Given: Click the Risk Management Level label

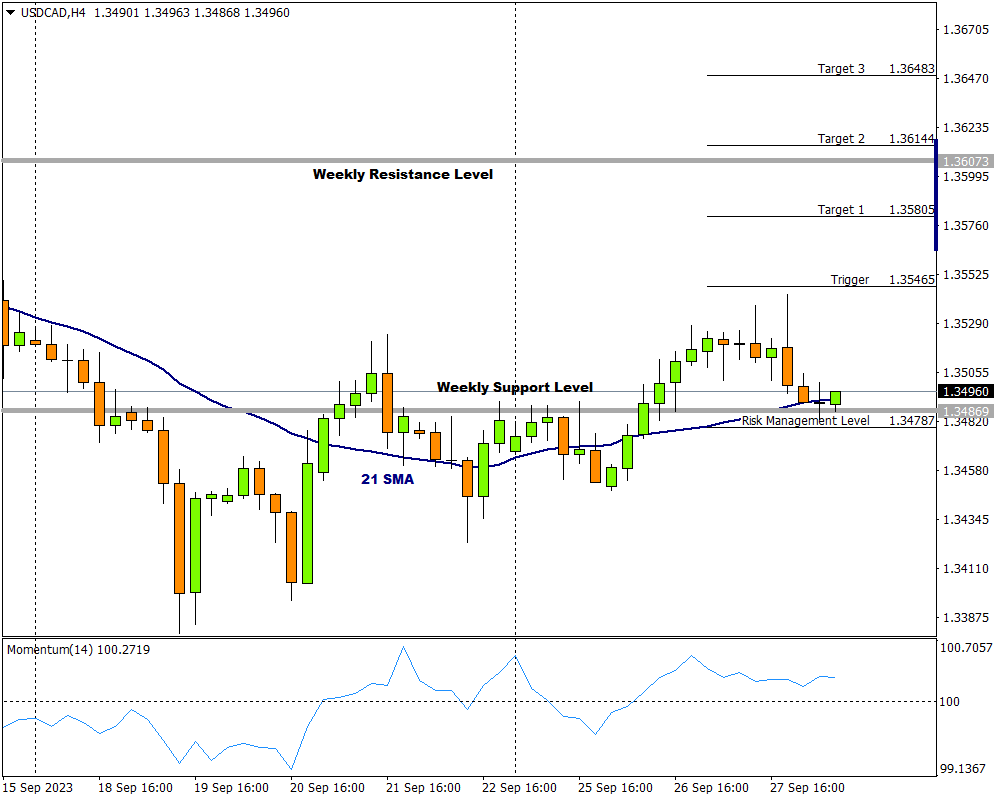Looking at the screenshot, I should pyautogui.click(x=805, y=421).
